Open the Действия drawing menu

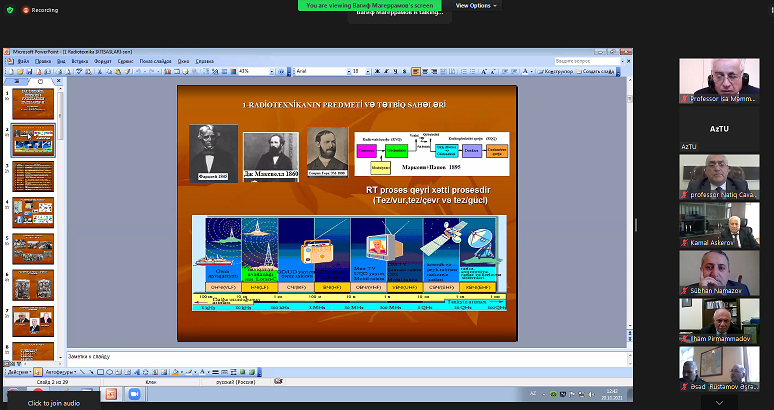pos(19,372)
